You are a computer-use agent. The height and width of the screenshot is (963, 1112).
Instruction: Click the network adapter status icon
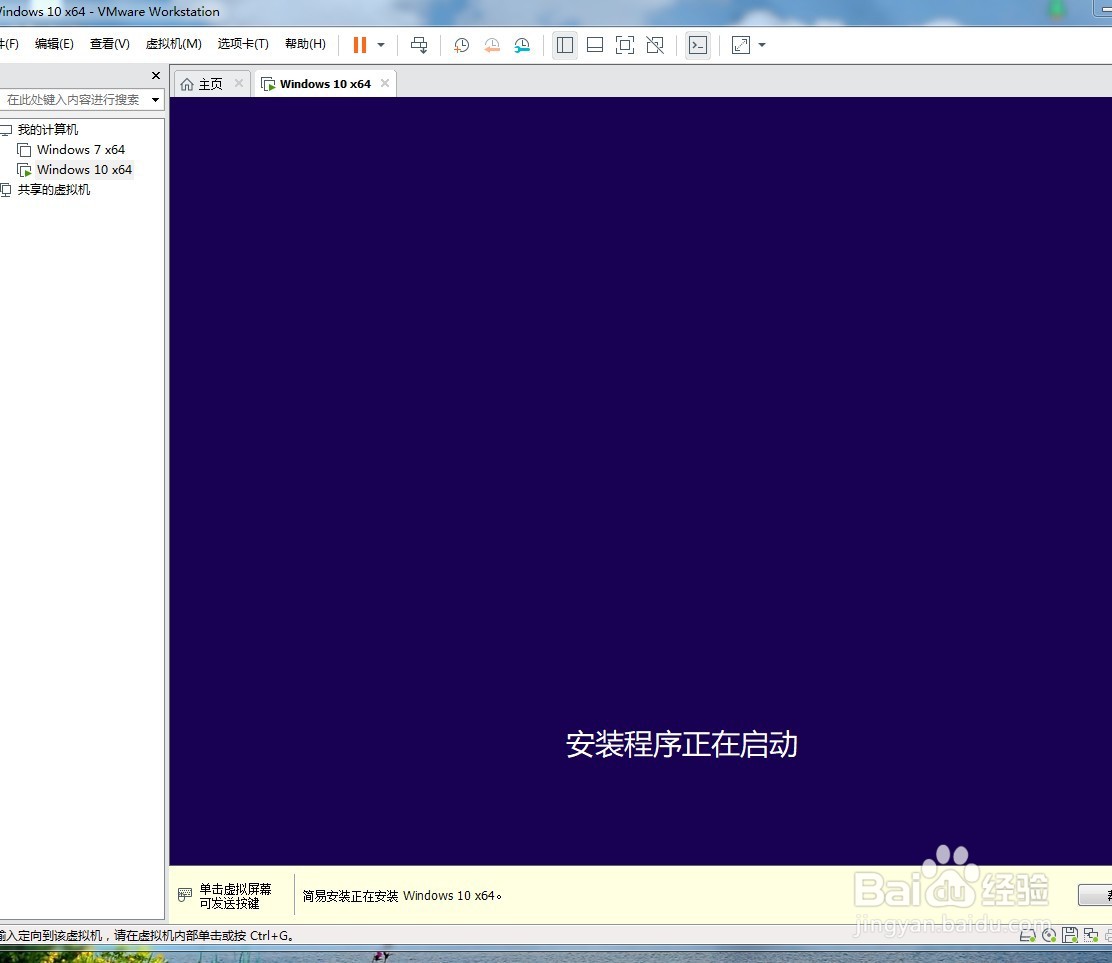[x=1091, y=935]
